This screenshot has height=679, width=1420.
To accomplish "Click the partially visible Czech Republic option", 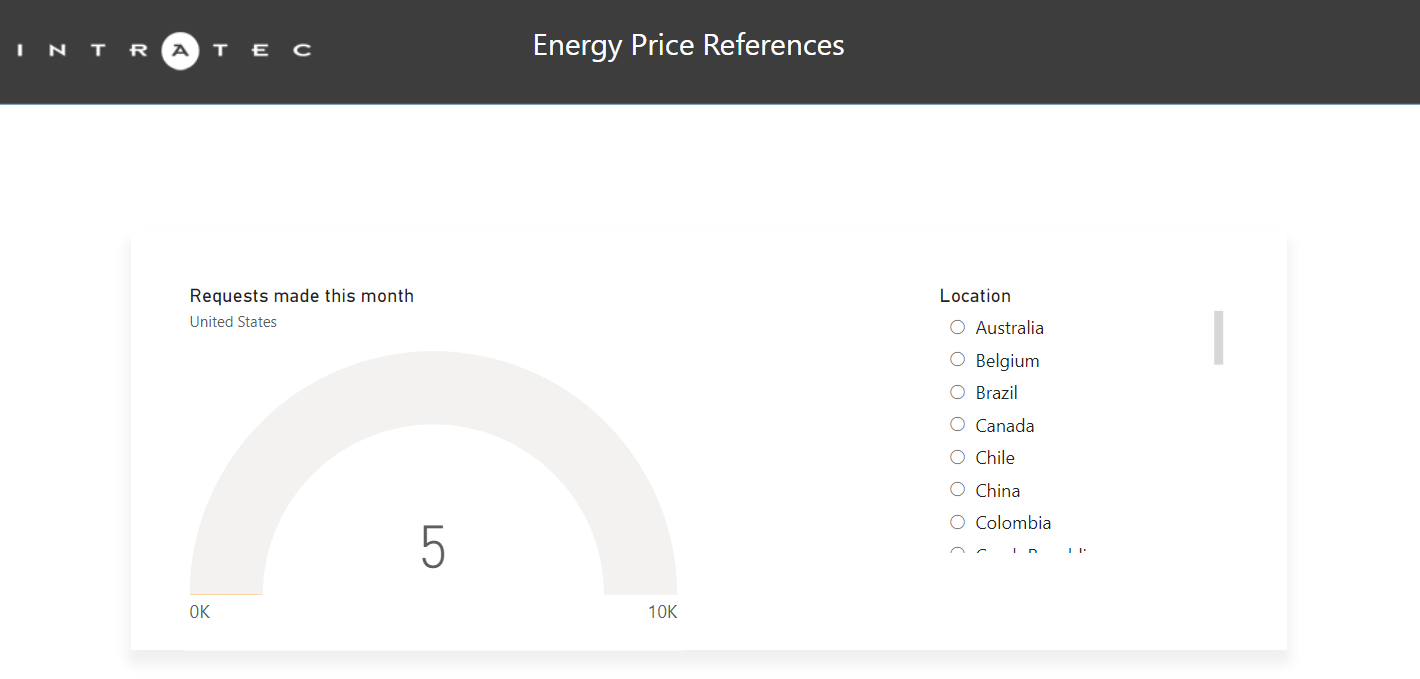I will coord(1030,553).
